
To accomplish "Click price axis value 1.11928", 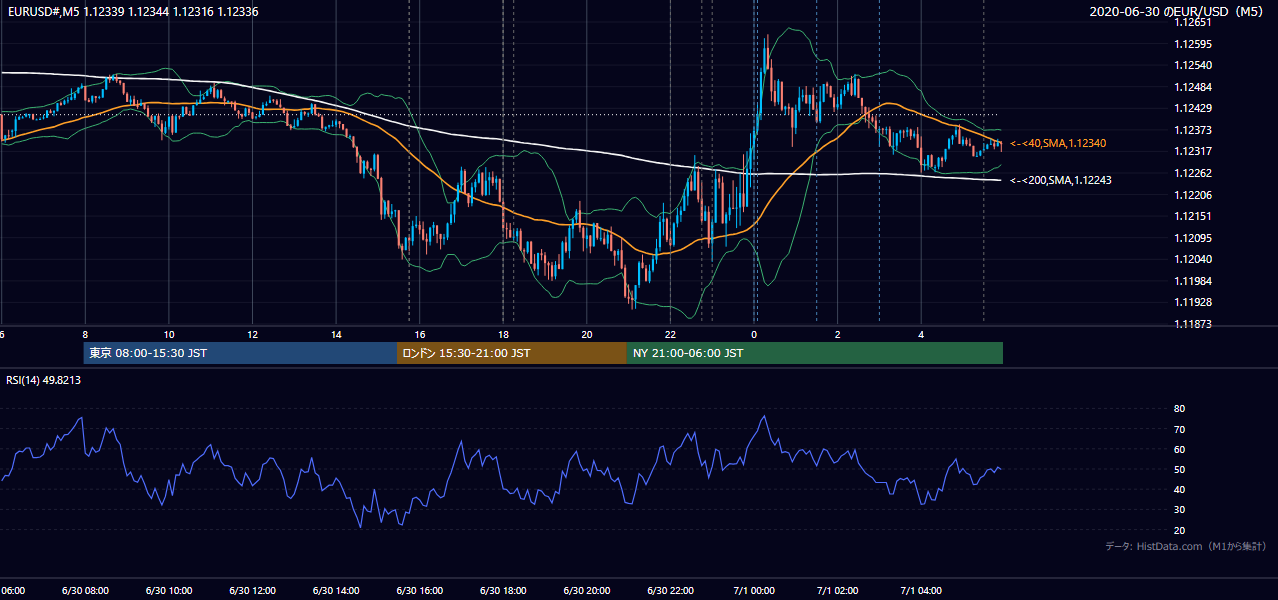I will point(1193,302).
